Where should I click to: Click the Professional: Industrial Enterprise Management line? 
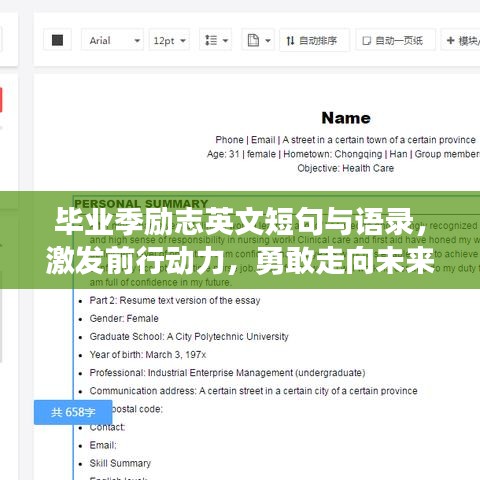(x=227, y=372)
